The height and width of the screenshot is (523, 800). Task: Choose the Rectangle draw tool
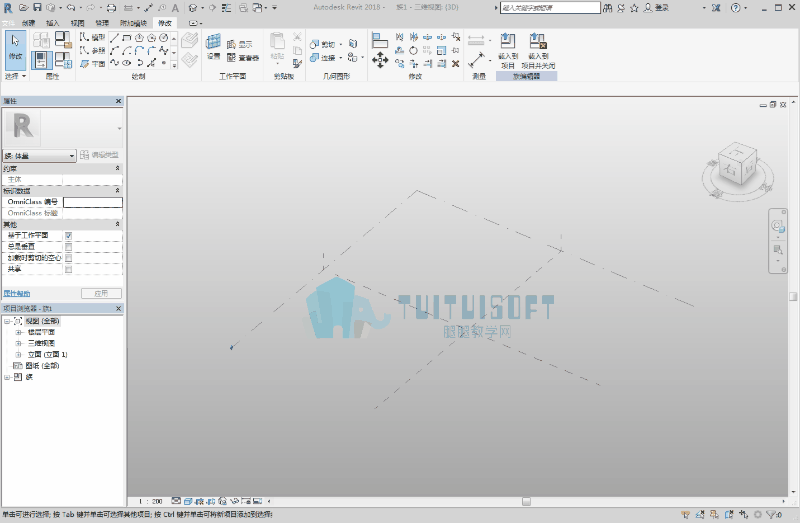tap(127, 38)
